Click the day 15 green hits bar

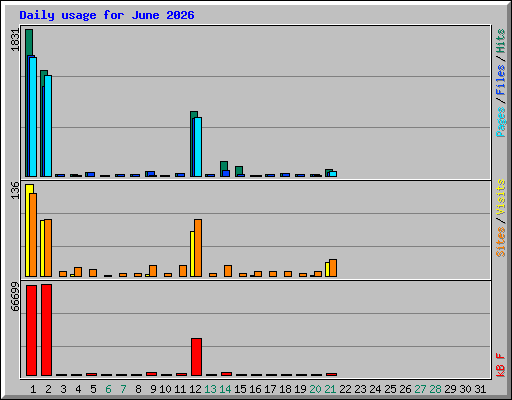pyautogui.click(x=239, y=170)
